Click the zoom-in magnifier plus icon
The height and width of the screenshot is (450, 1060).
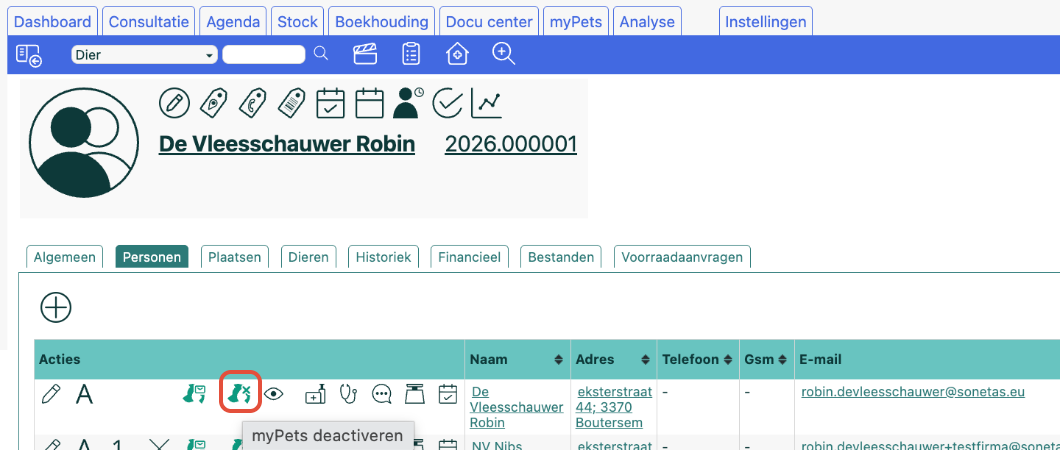click(504, 54)
